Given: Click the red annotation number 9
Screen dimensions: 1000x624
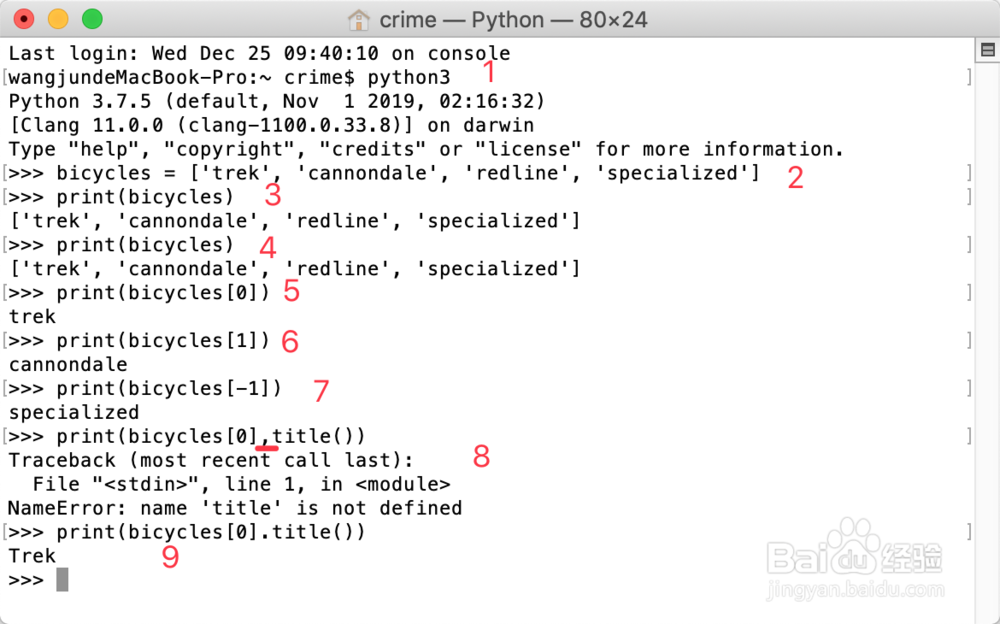Looking at the screenshot, I should click(x=170, y=557).
